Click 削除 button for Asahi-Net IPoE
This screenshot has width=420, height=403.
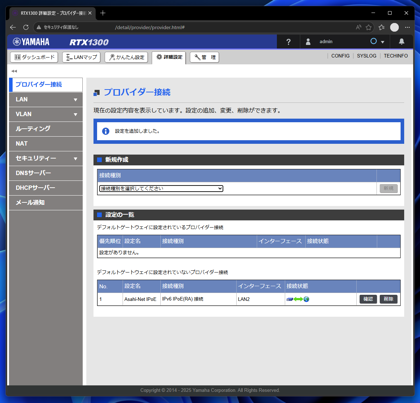point(389,299)
